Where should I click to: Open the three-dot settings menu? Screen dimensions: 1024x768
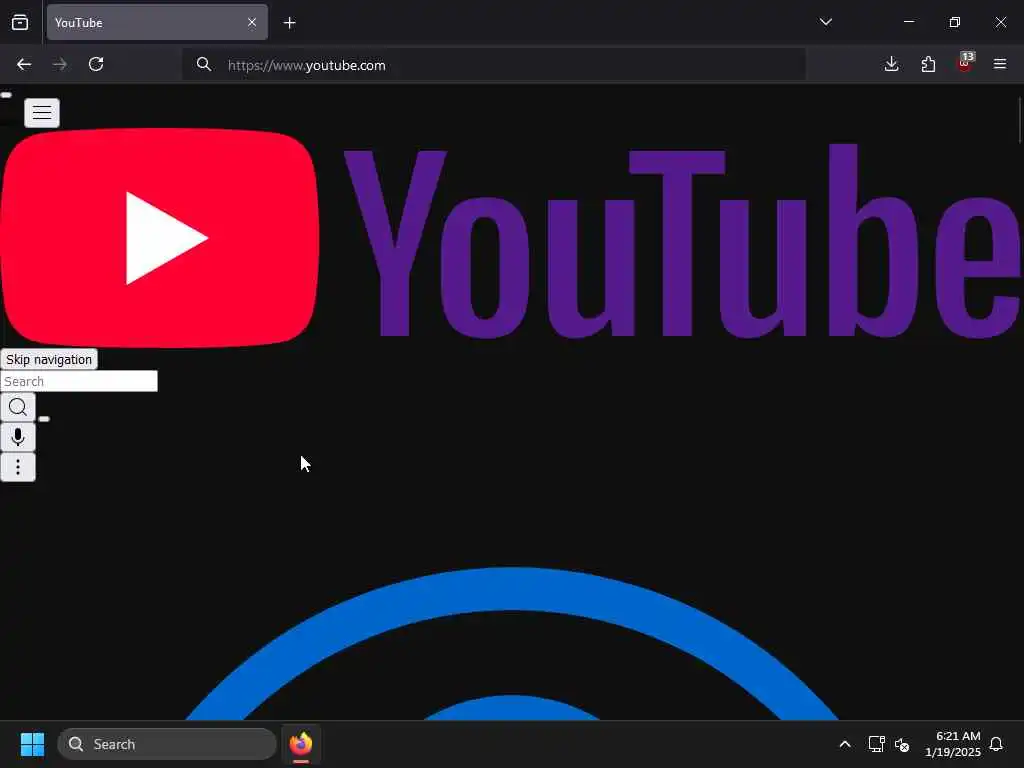point(18,467)
